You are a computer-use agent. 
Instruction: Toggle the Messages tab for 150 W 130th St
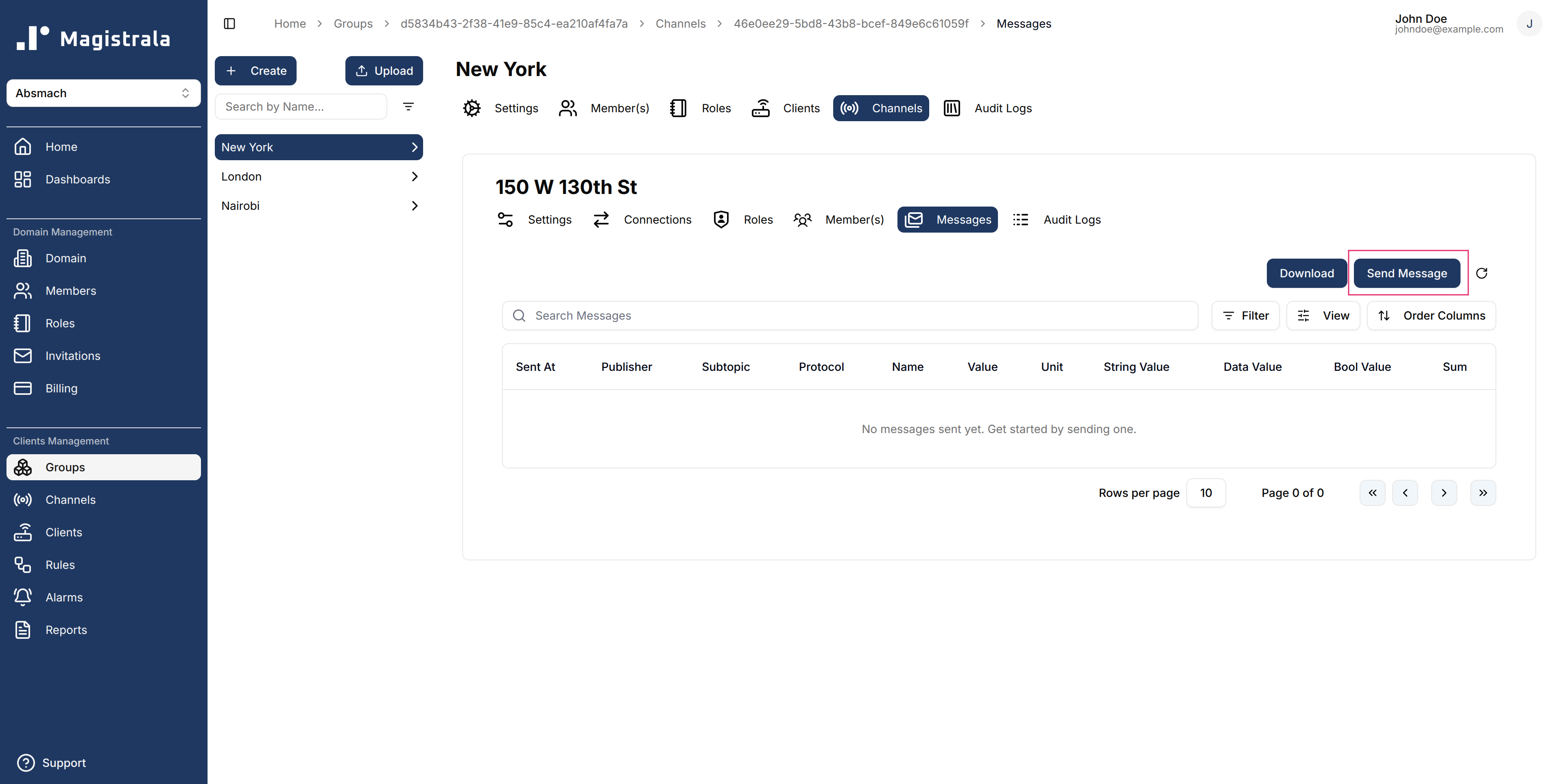click(x=947, y=219)
